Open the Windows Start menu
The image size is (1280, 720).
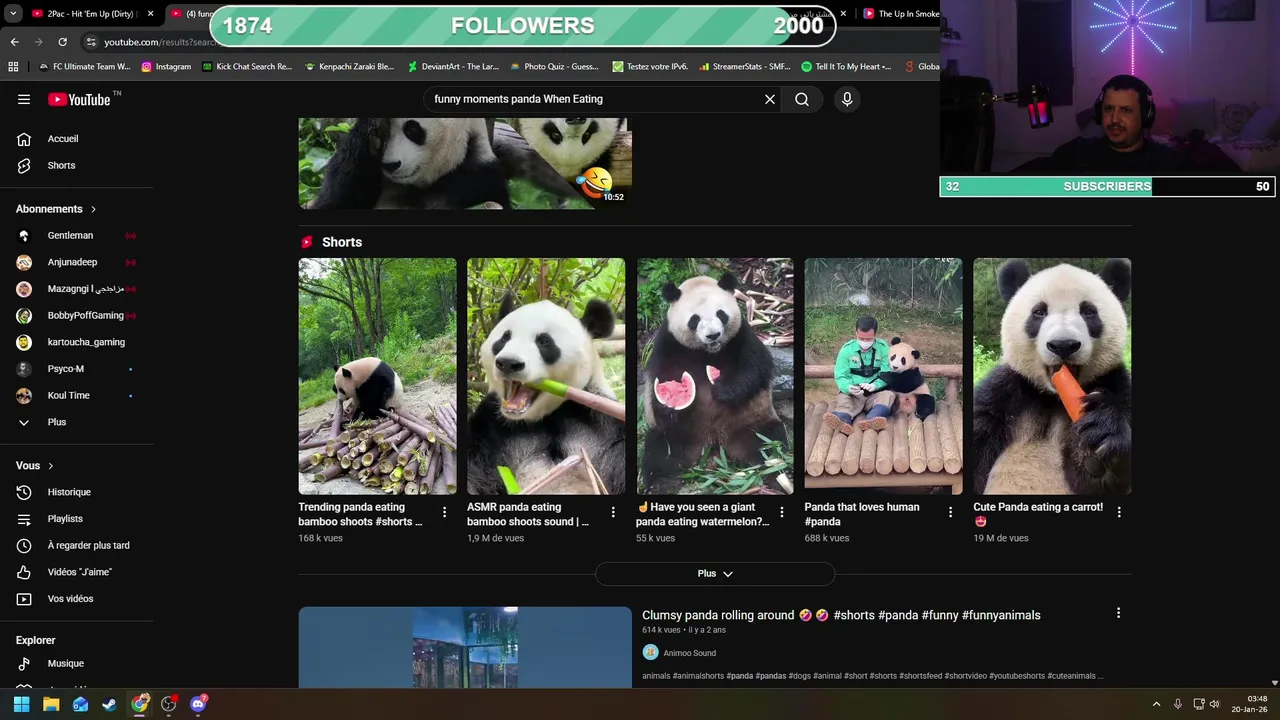coord(21,704)
